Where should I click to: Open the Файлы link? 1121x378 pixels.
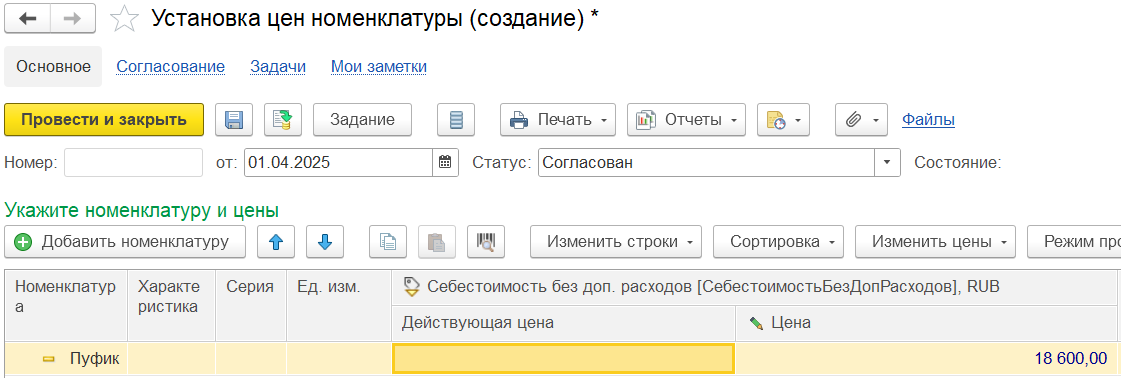[928, 120]
